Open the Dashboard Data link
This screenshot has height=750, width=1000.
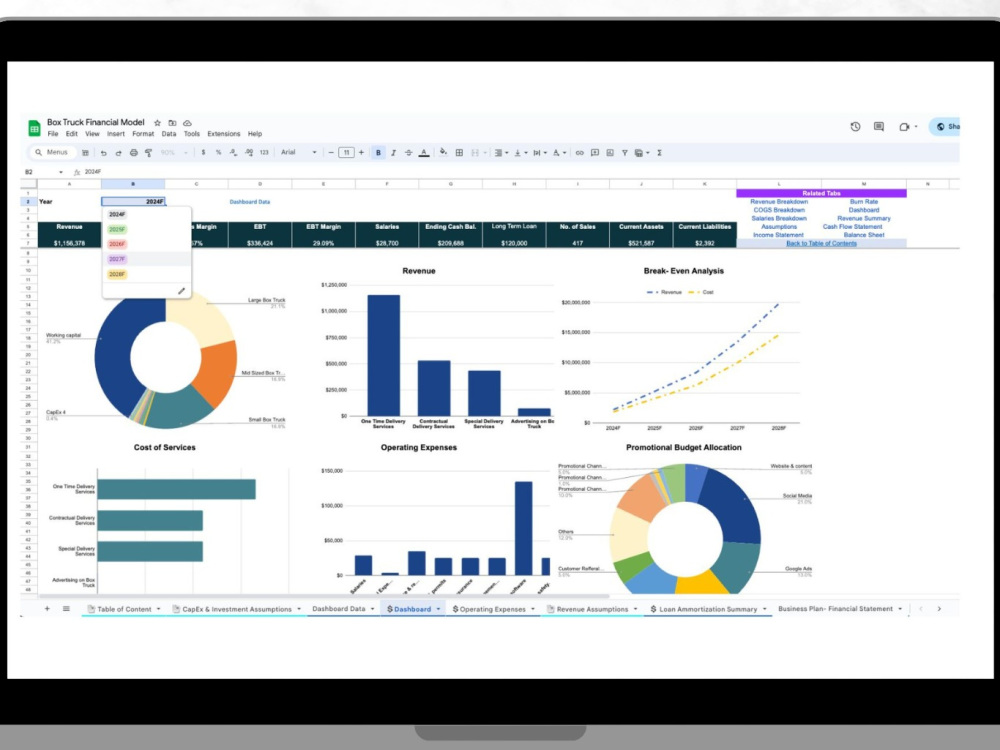click(250, 202)
